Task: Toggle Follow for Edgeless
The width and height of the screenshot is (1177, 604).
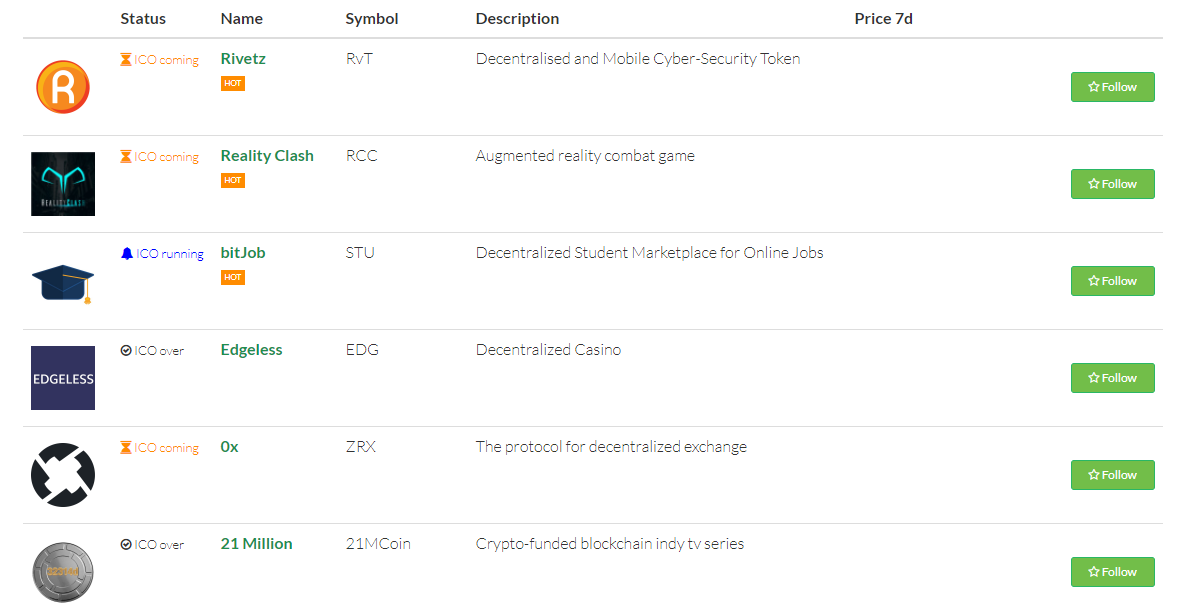Action: 1112,378
